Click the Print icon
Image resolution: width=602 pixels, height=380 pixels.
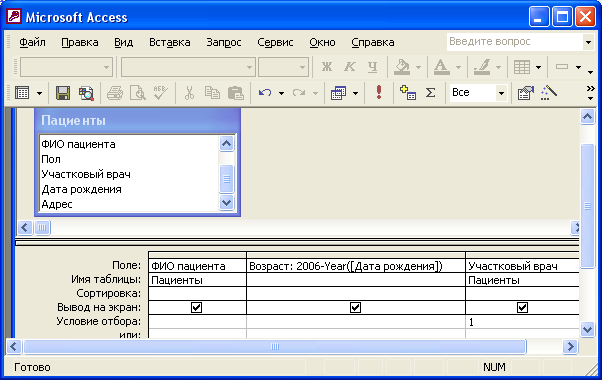[x=114, y=93]
